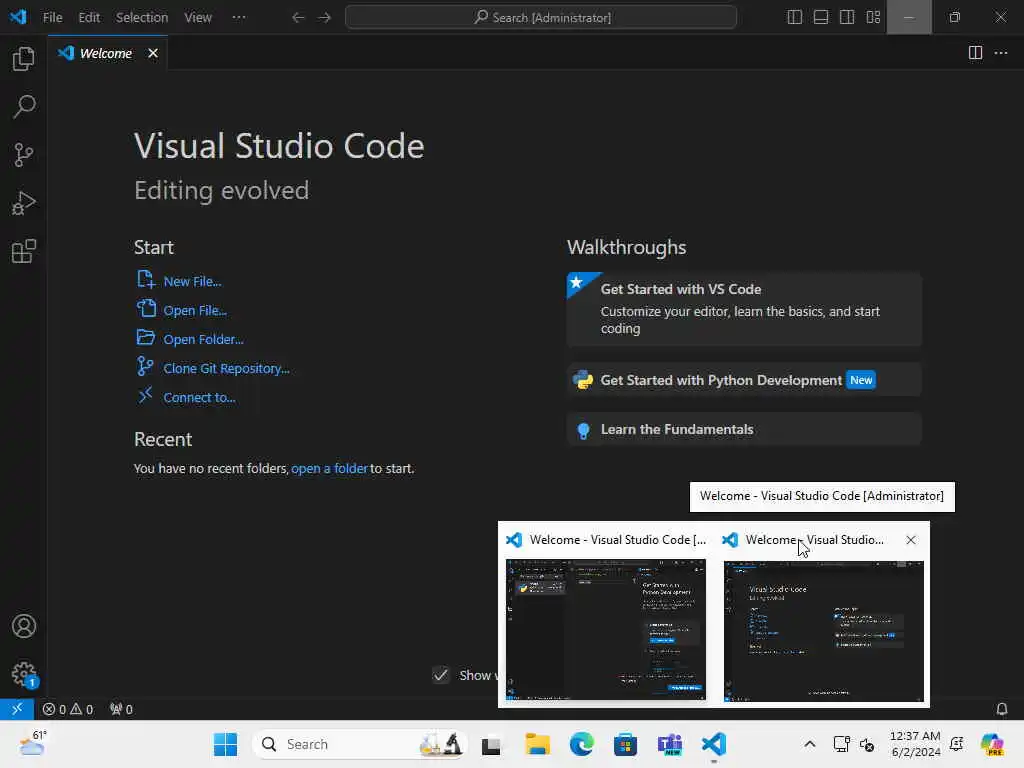
Task: Open the Selection menu
Action: coord(142,18)
